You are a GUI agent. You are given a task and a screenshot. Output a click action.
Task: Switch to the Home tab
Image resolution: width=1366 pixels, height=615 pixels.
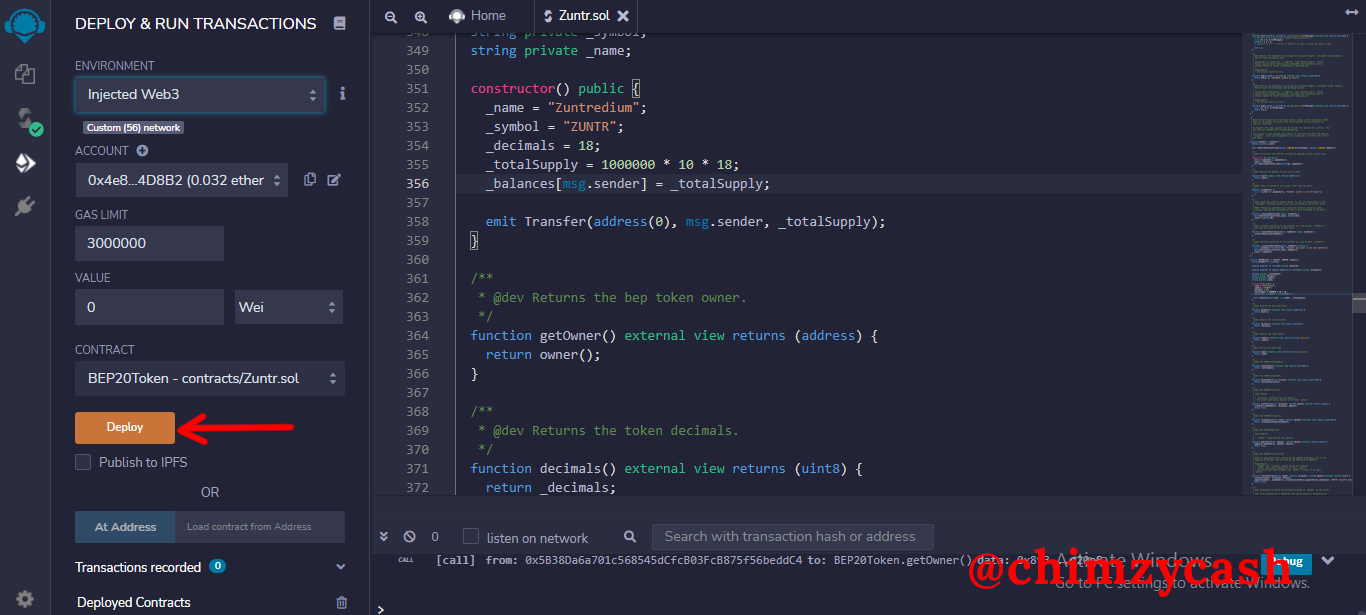[x=477, y=15]
